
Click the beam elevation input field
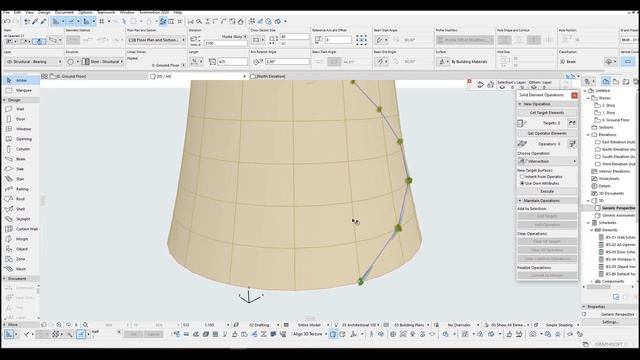click(225, 43)
